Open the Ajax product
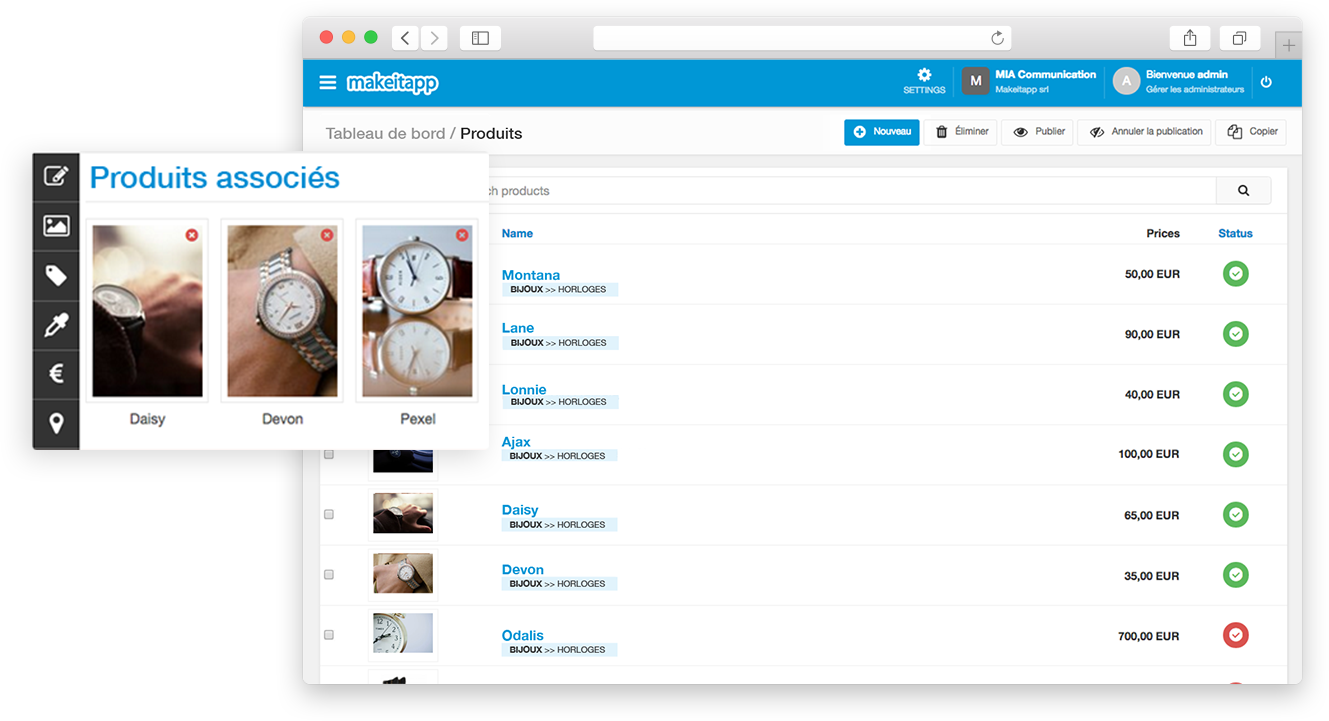 pos(516,441)
